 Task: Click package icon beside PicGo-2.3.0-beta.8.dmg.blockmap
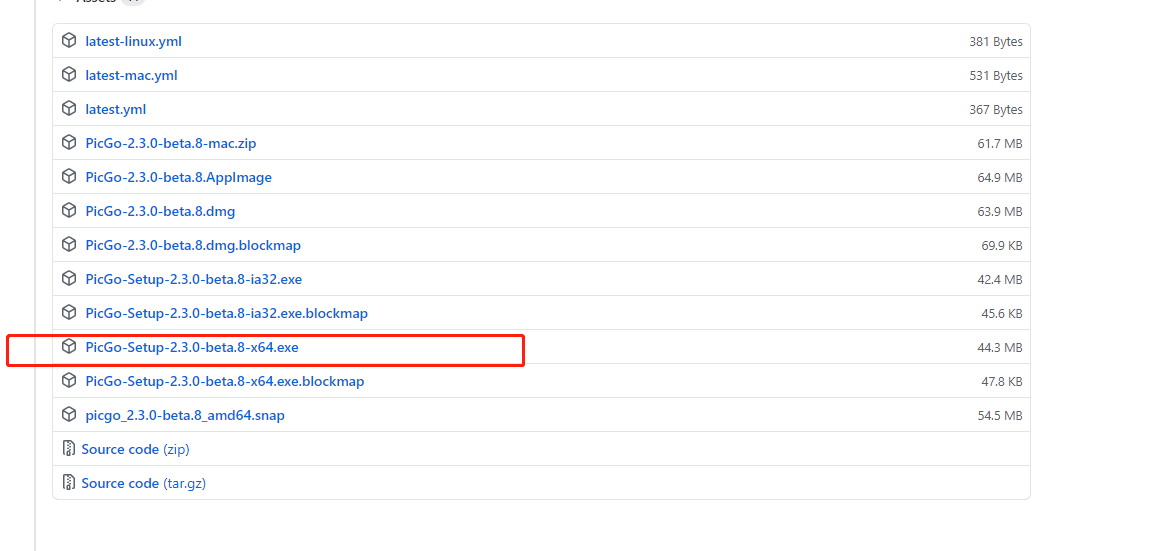[69, 245]
